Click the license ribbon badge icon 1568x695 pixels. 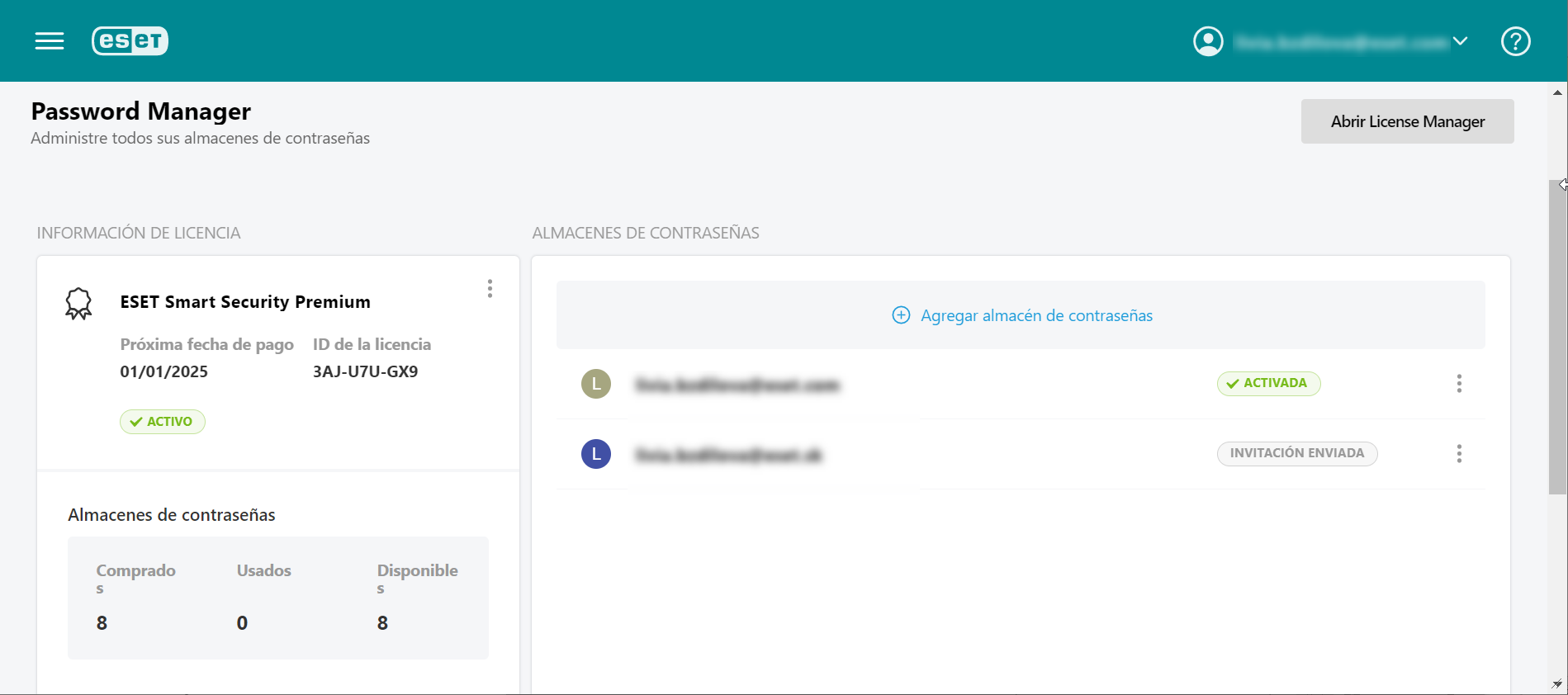(x=78, y=304)
